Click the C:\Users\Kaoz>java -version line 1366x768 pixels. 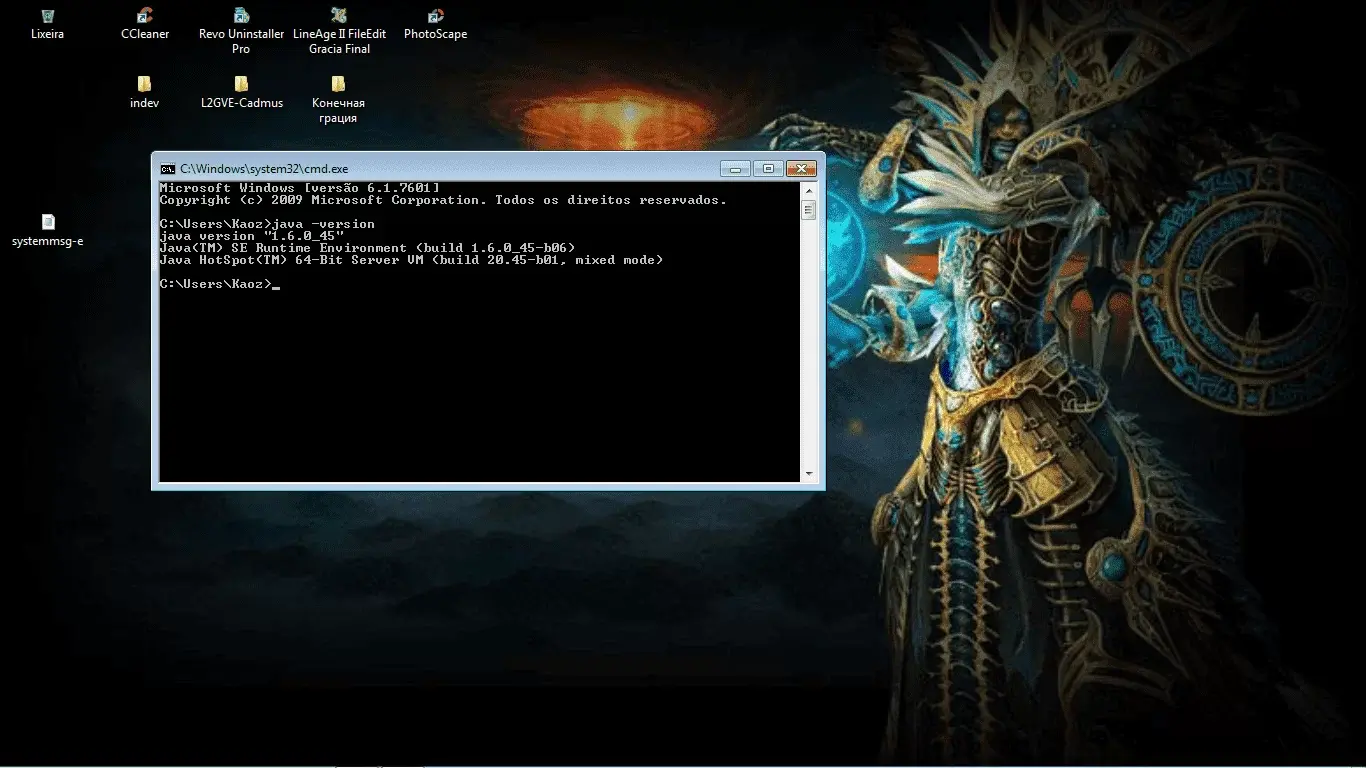click(267, 224)
